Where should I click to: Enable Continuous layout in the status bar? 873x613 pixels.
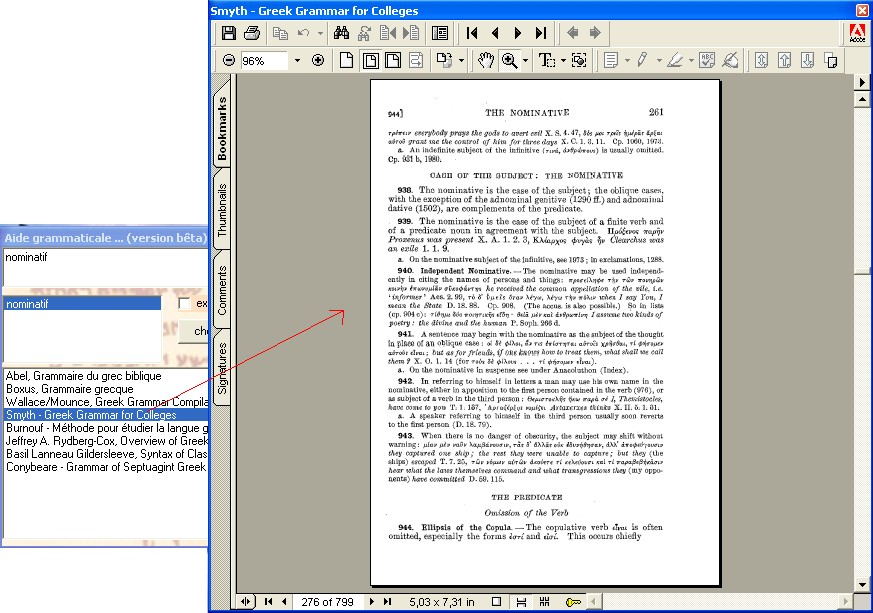pos(521,602)
